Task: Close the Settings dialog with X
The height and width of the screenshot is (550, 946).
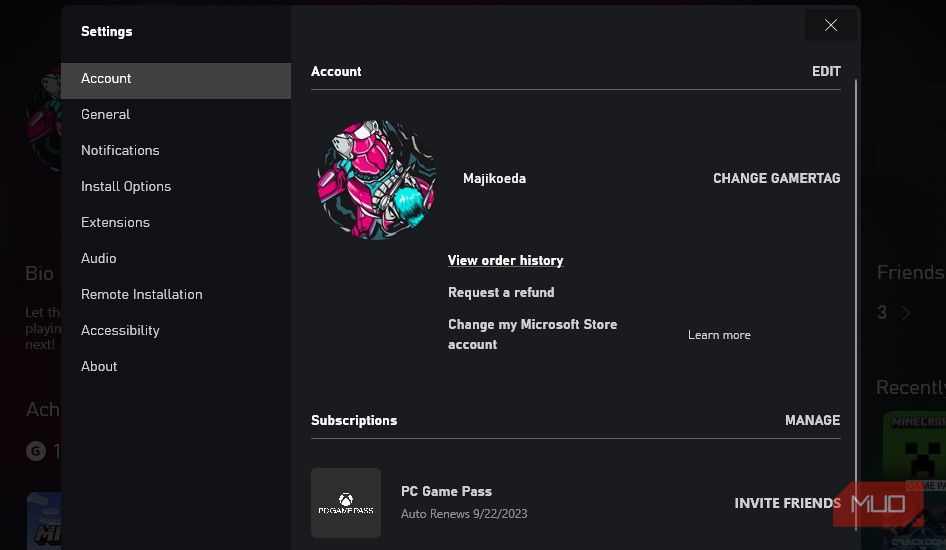Action: pos(830,26)
